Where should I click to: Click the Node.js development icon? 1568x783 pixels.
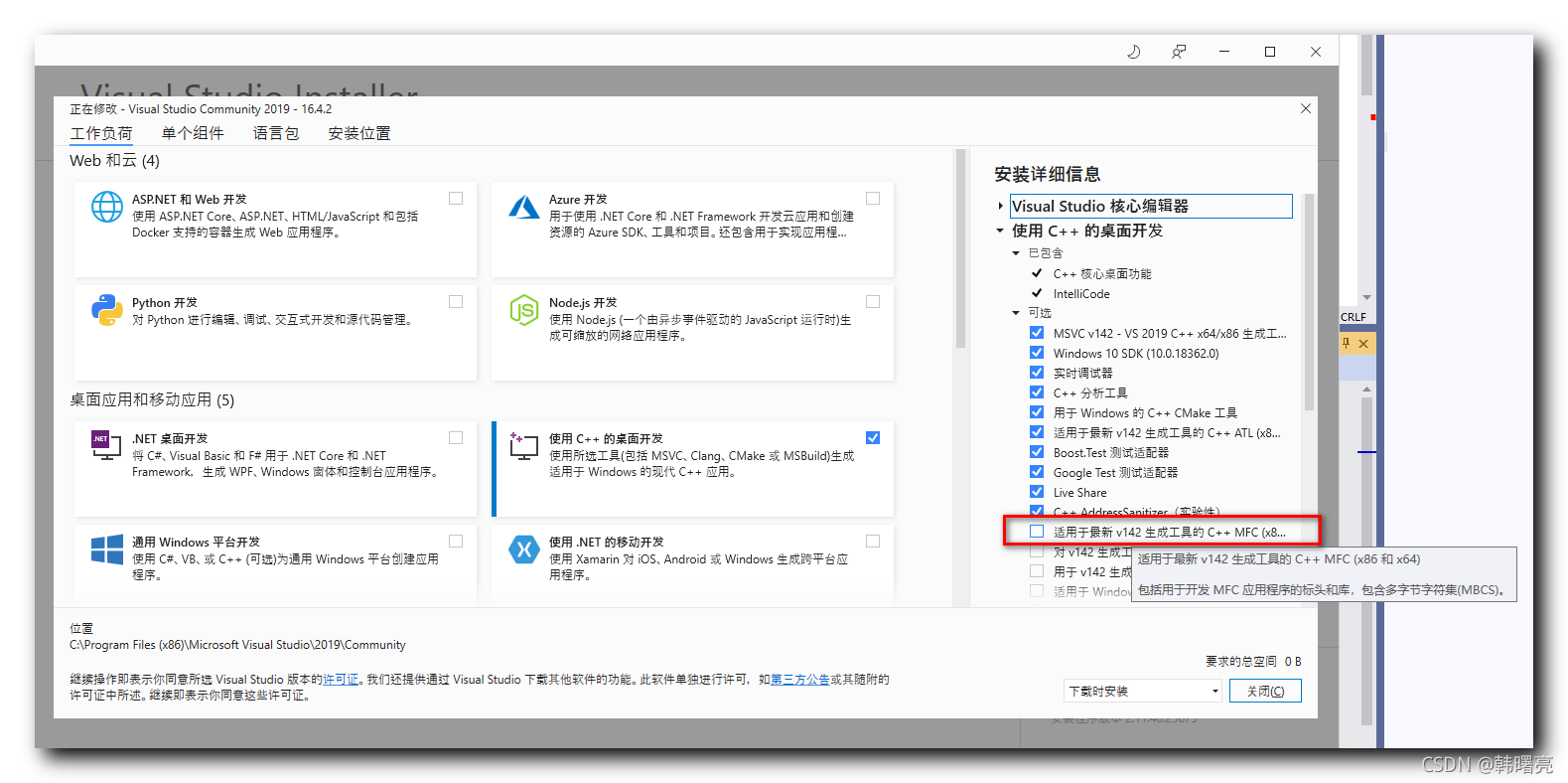tap(524, 310)
